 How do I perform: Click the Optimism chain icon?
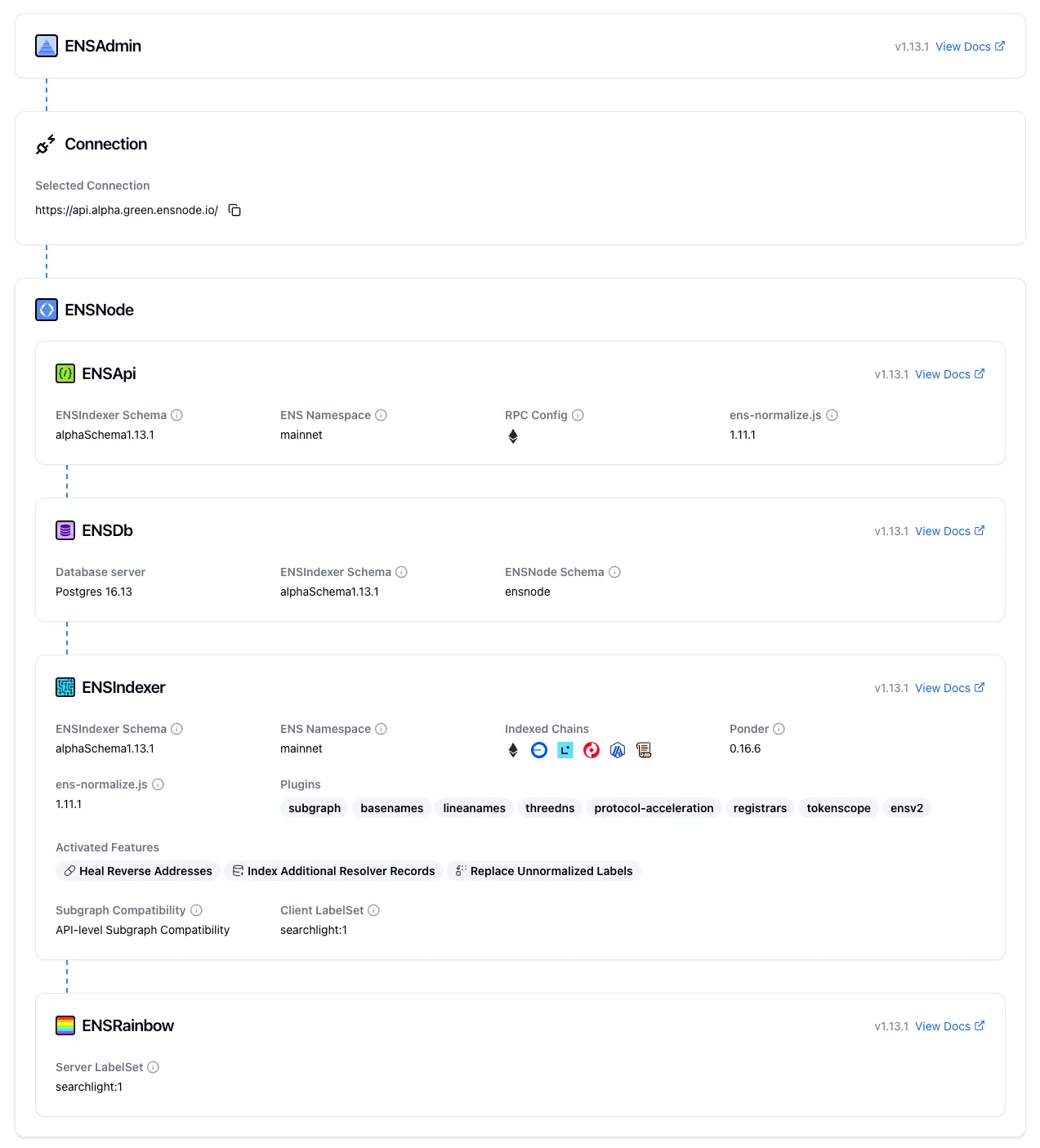591,750
